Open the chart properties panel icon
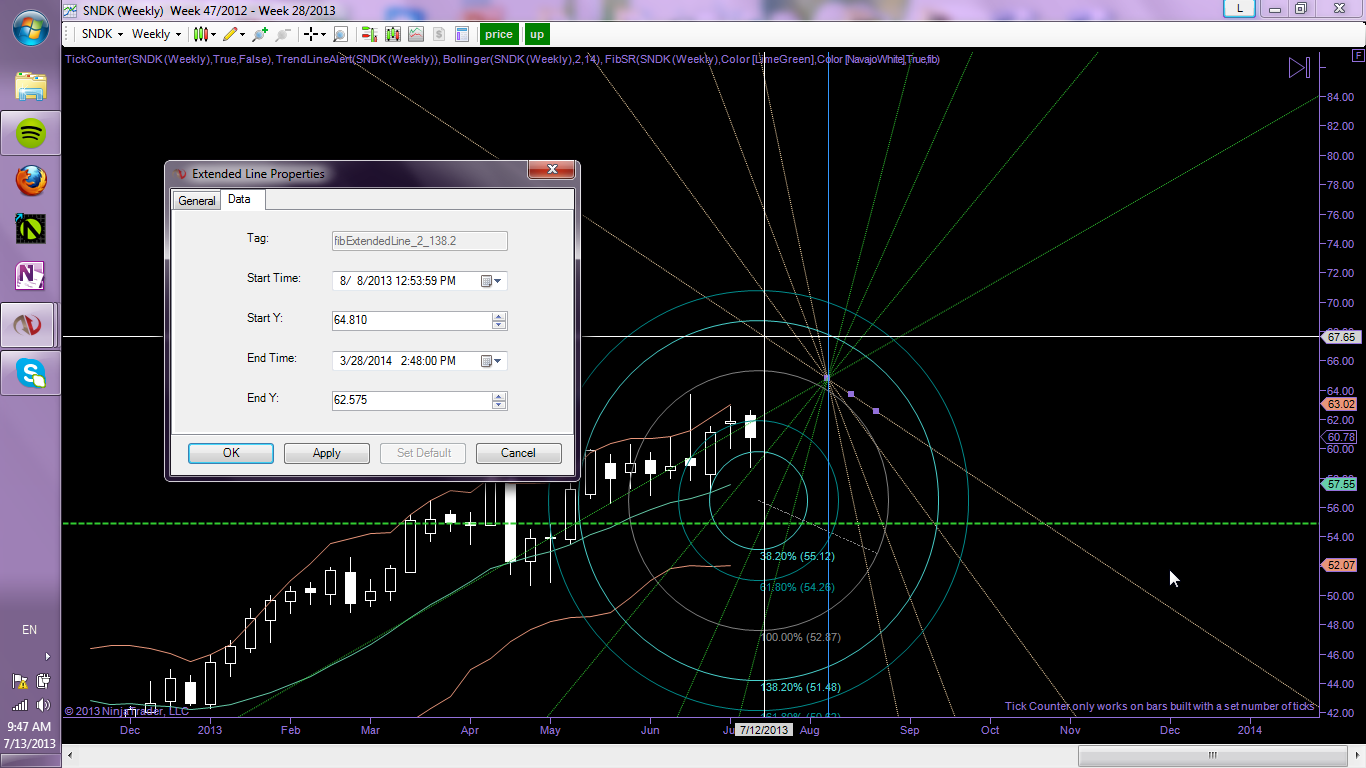 point(461,34)
